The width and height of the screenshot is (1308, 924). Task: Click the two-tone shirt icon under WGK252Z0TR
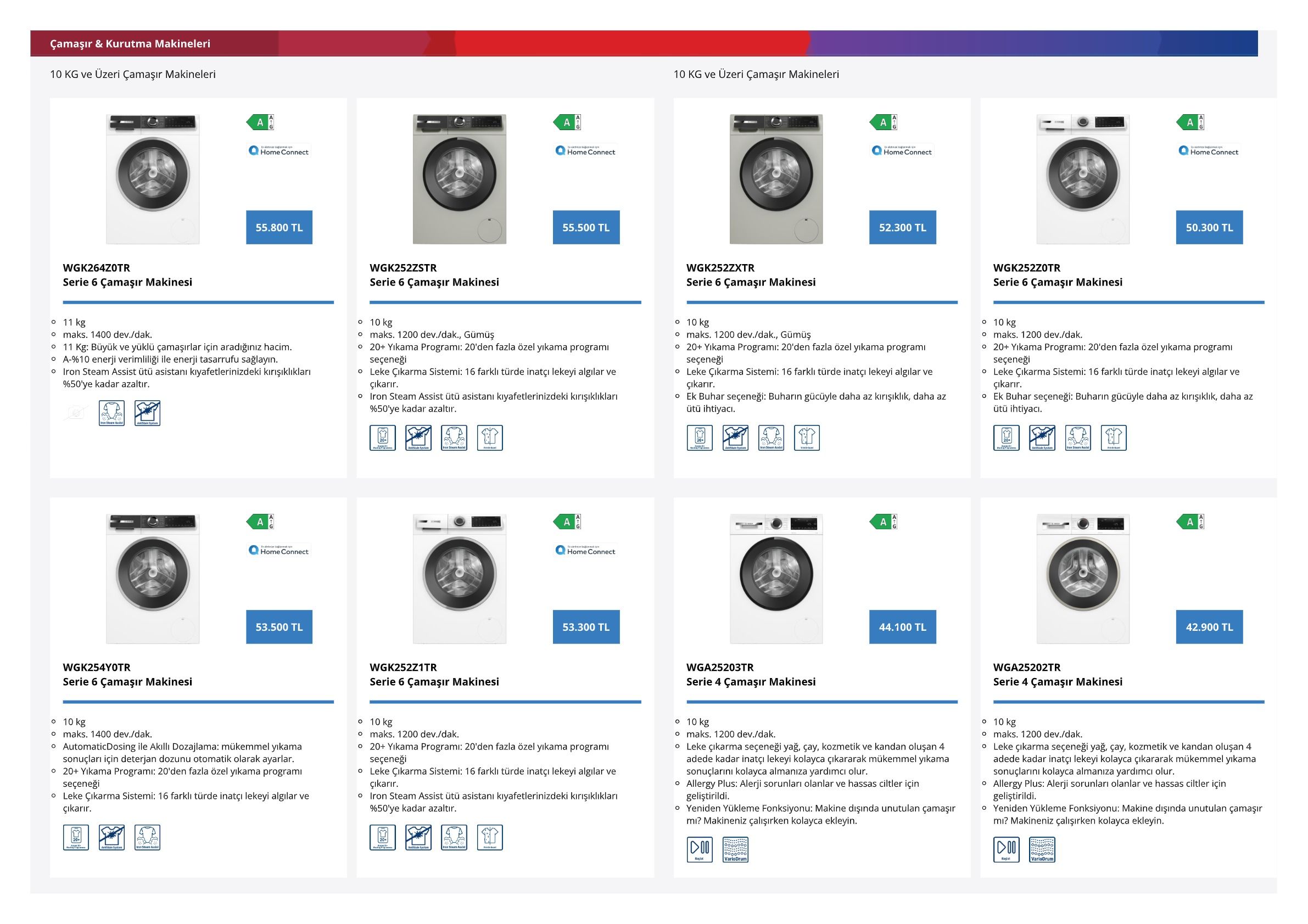pos(1114,438)
